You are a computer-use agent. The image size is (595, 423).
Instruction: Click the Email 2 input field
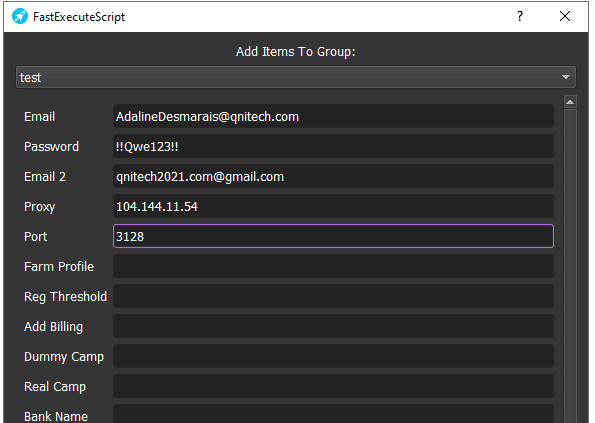click(333, 176)
